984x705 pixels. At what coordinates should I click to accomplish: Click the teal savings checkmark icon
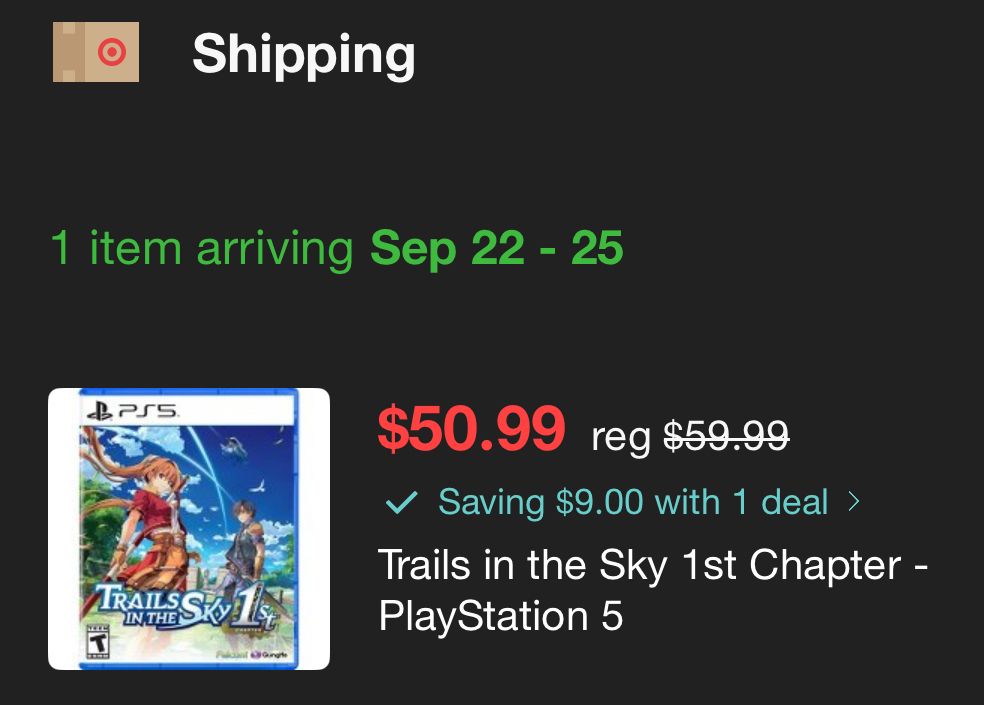click(x=400, y=502)
